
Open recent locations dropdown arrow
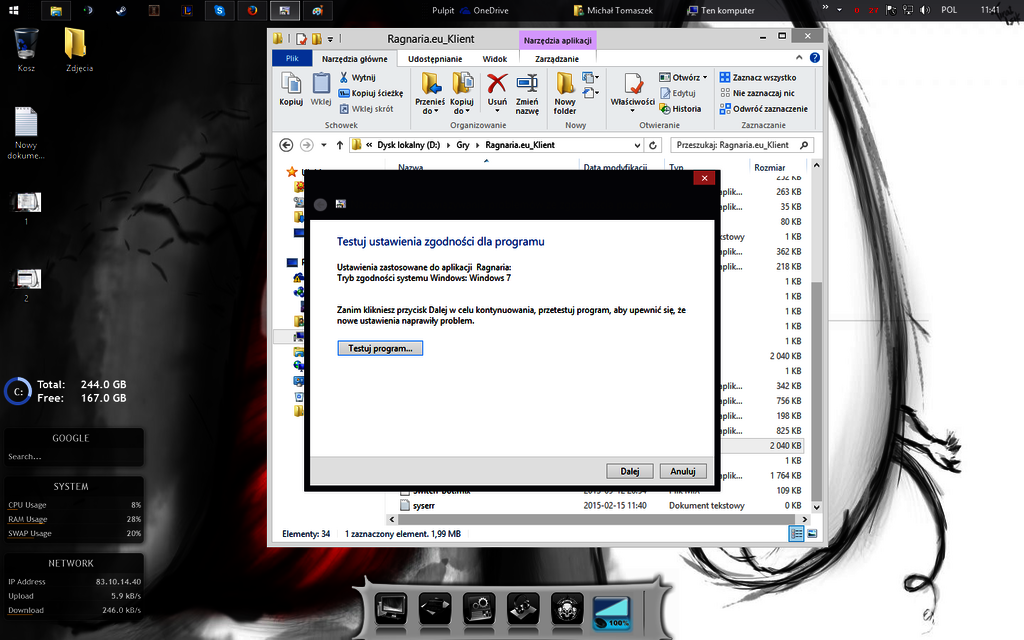324,145
